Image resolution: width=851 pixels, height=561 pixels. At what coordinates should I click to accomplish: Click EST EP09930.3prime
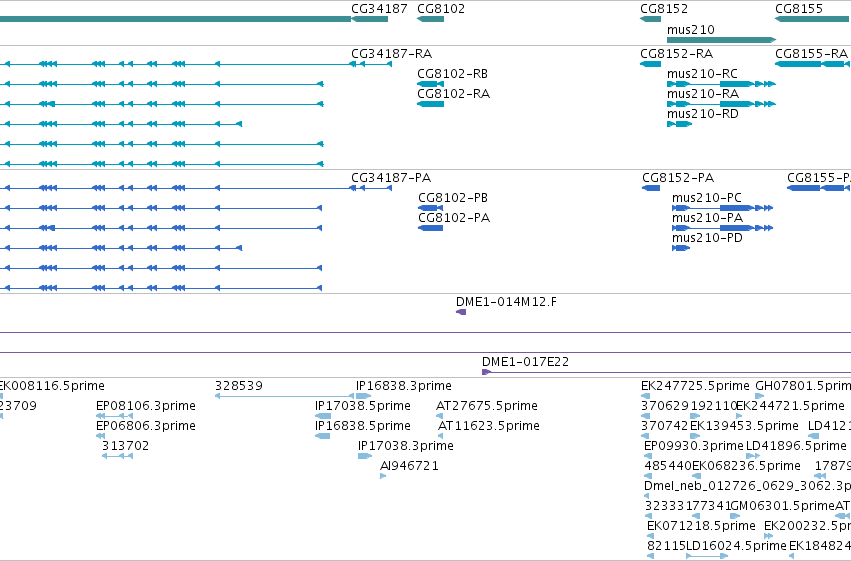(647, 456)
